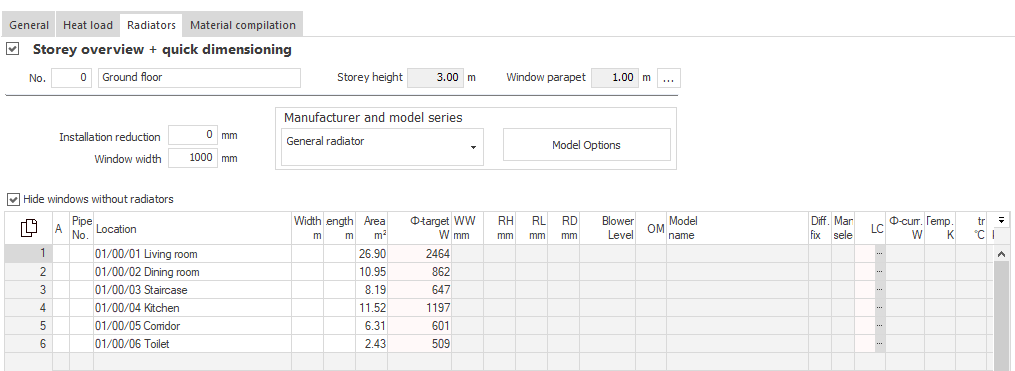Screen dimensions: 1015x371
Task: Click the RD mm column header
Action: (x=564, y=229)
